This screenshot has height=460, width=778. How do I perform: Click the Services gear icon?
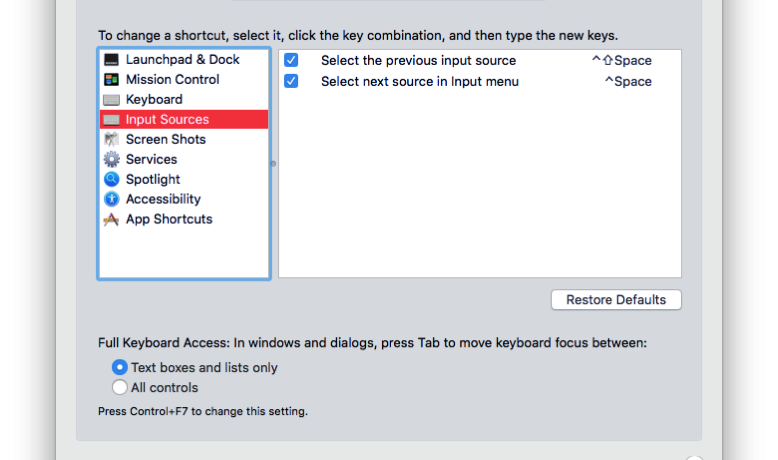click(x=111, y=159)
